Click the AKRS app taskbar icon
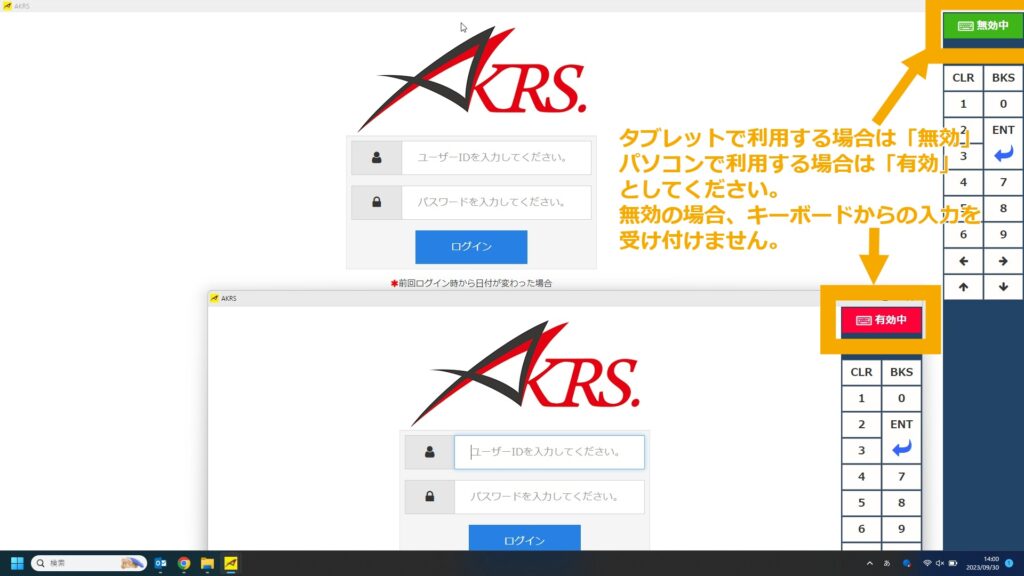1024x576 pixels. pos(230,564)
